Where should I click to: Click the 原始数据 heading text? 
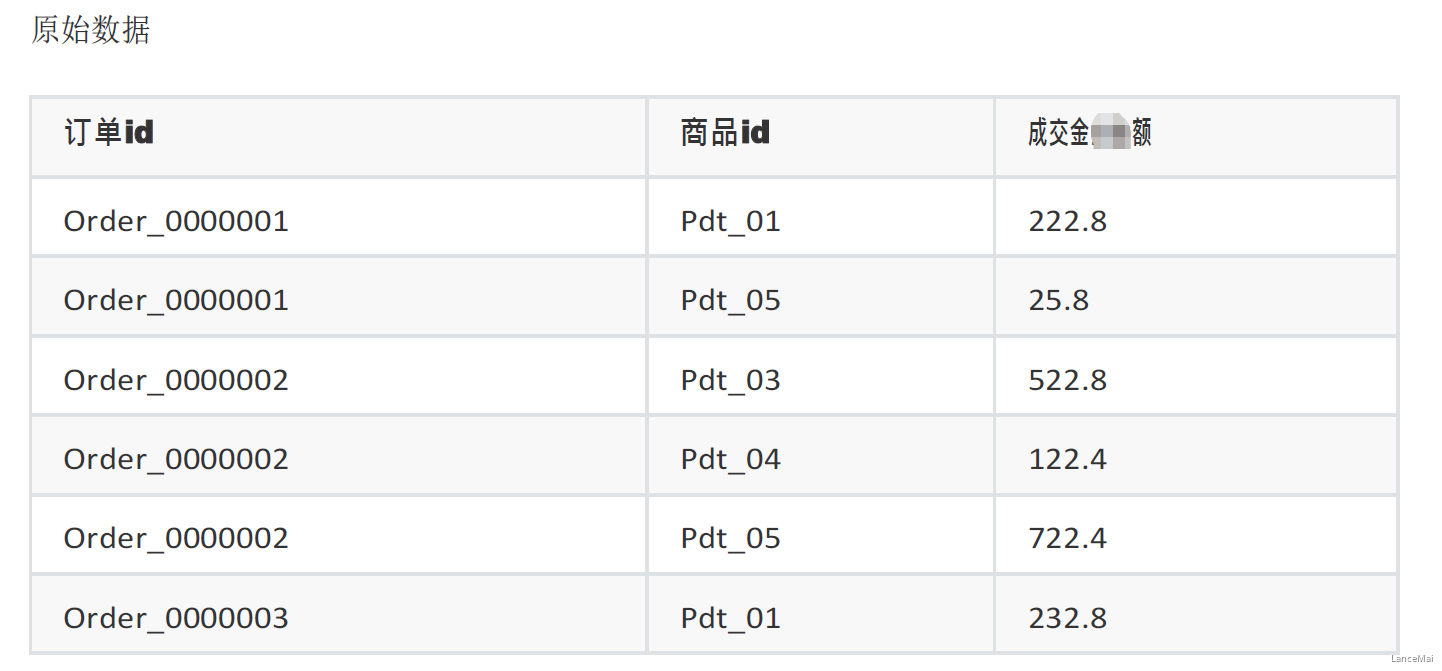click(91, 30)
